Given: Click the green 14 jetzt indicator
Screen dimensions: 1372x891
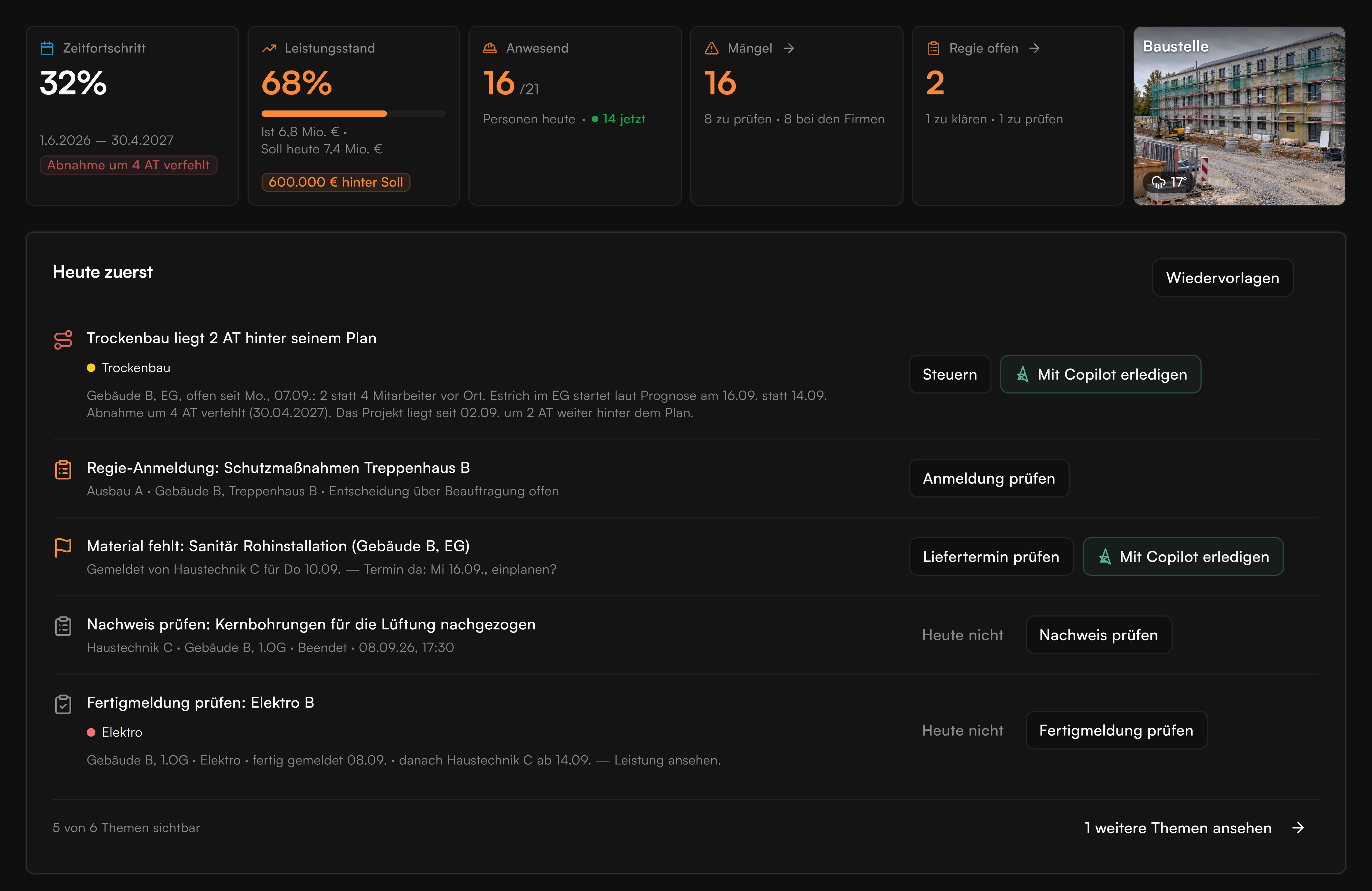Looking at the screenshot, I should 618,119.
